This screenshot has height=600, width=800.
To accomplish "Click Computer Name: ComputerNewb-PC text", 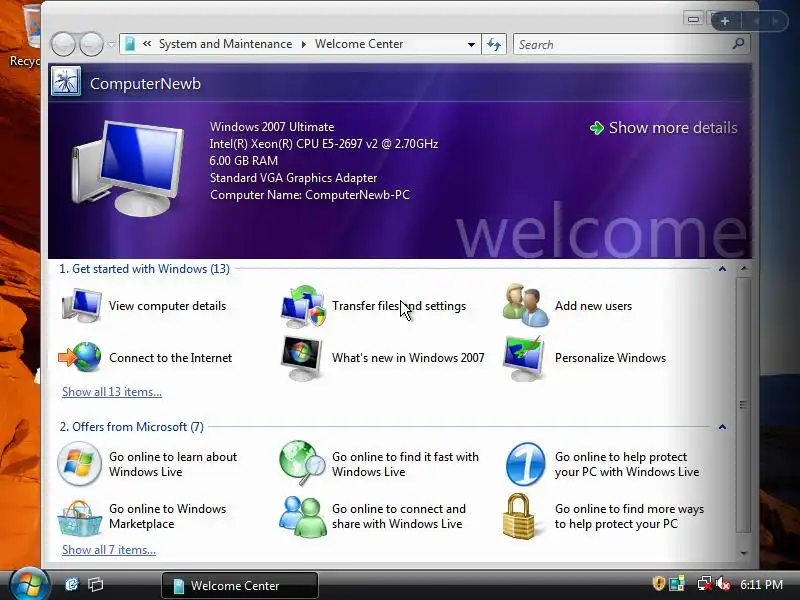I will tap(310, 195).
